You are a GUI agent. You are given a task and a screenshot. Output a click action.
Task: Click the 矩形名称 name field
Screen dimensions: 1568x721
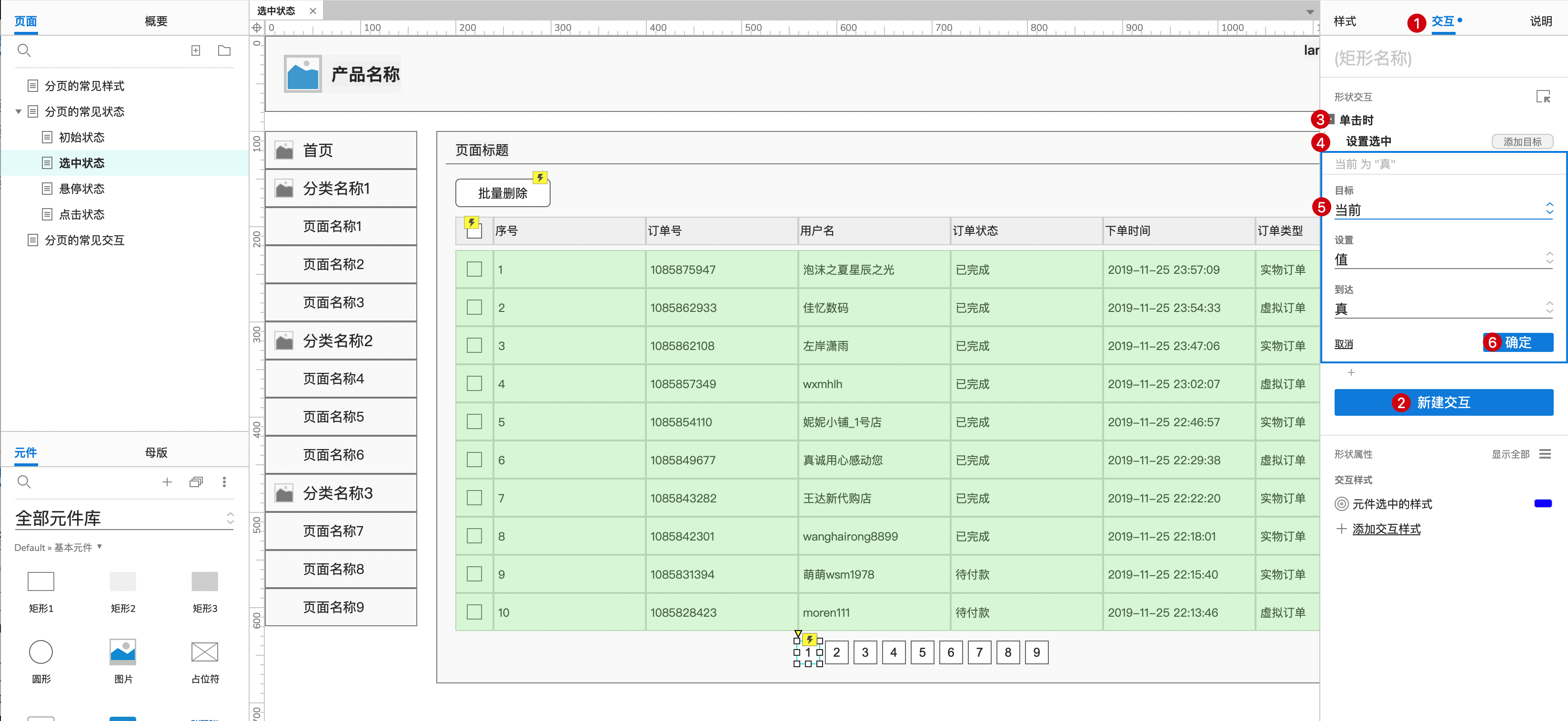1443,59
